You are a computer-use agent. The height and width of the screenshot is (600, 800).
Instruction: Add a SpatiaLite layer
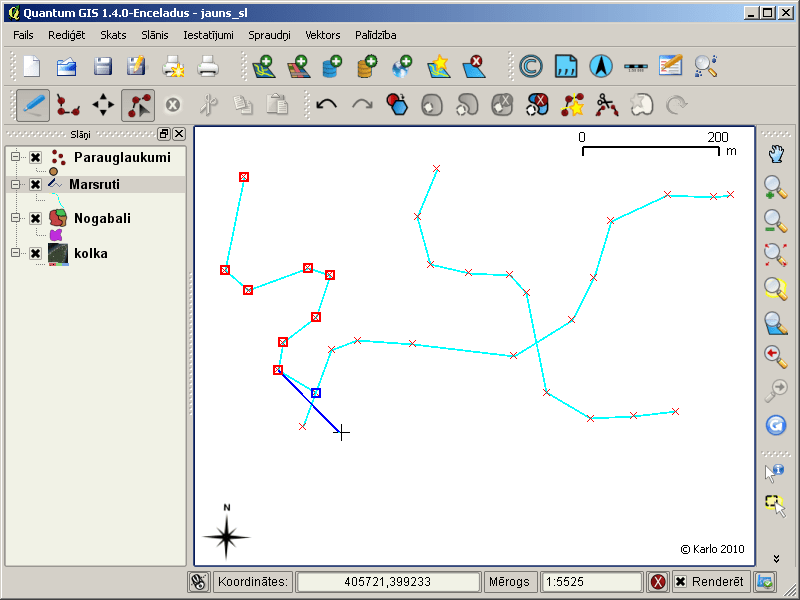[367, 67]
